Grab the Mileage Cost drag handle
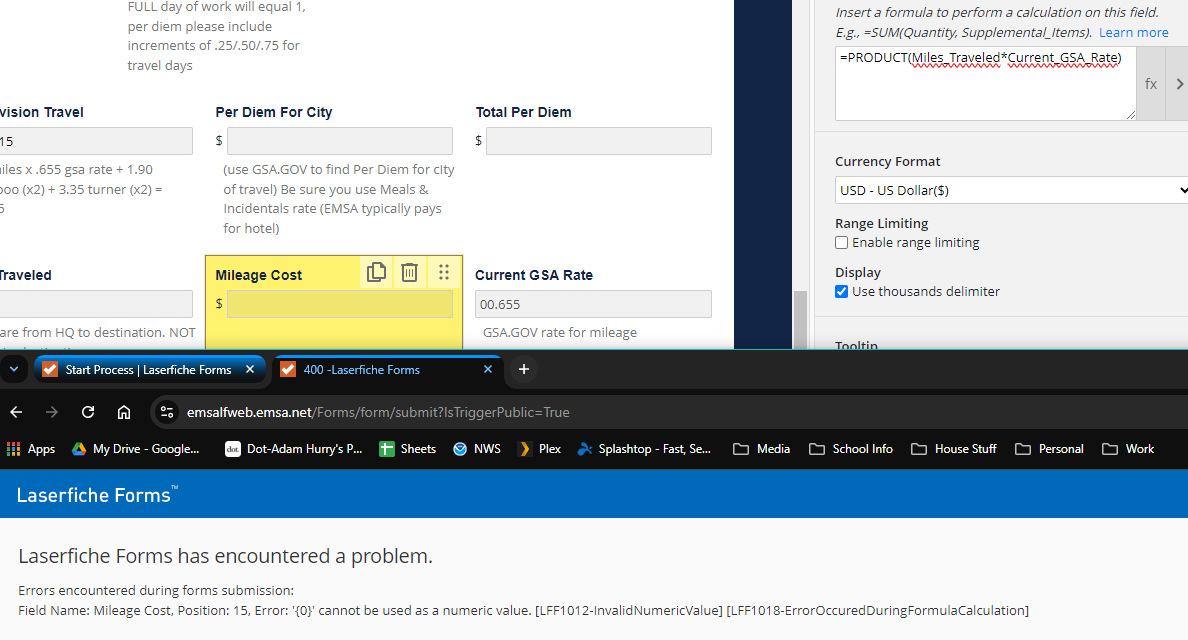 444,272
